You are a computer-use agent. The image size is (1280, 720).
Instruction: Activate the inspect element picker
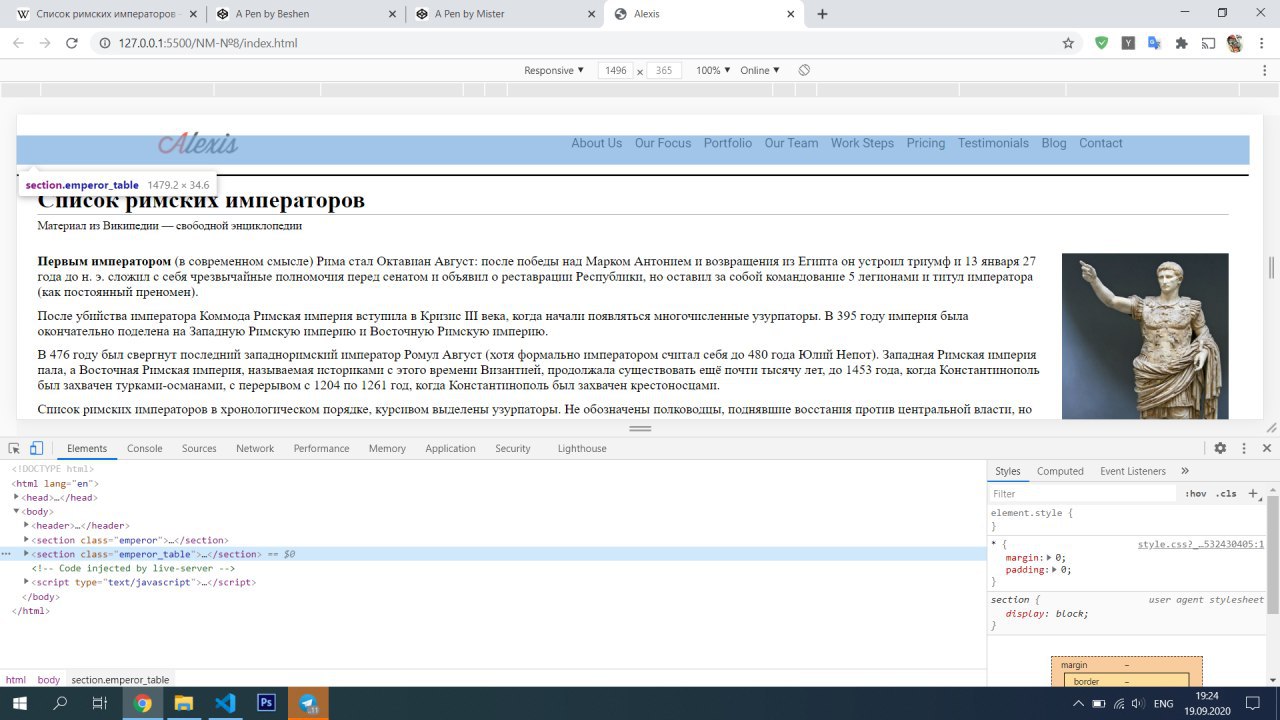click(15, 448)
